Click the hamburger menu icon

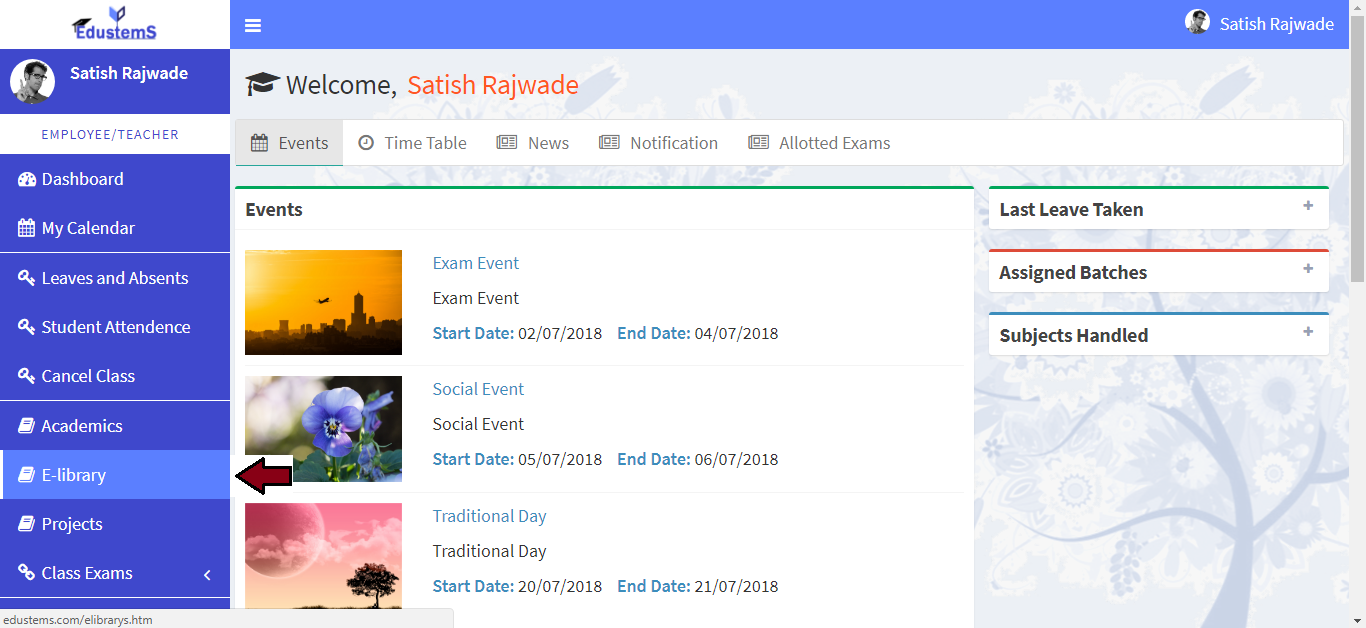coord(253,25)
